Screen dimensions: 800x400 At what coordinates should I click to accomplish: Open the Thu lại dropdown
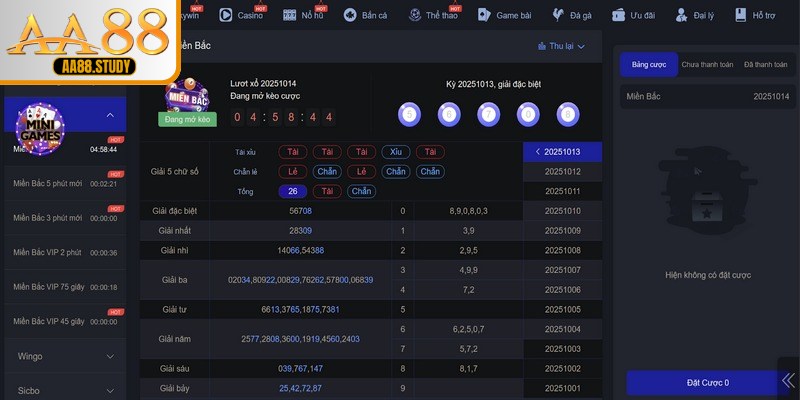point(560,46)
